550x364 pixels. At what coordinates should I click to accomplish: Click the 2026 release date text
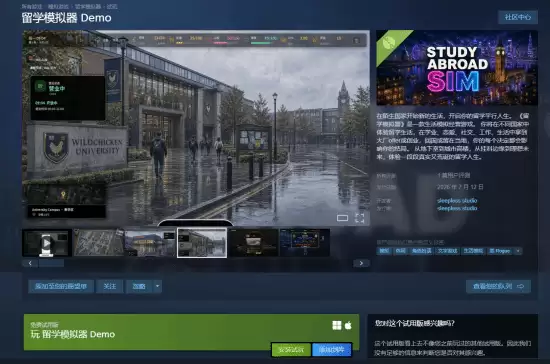pyautogui.click(x=460, y=187)
